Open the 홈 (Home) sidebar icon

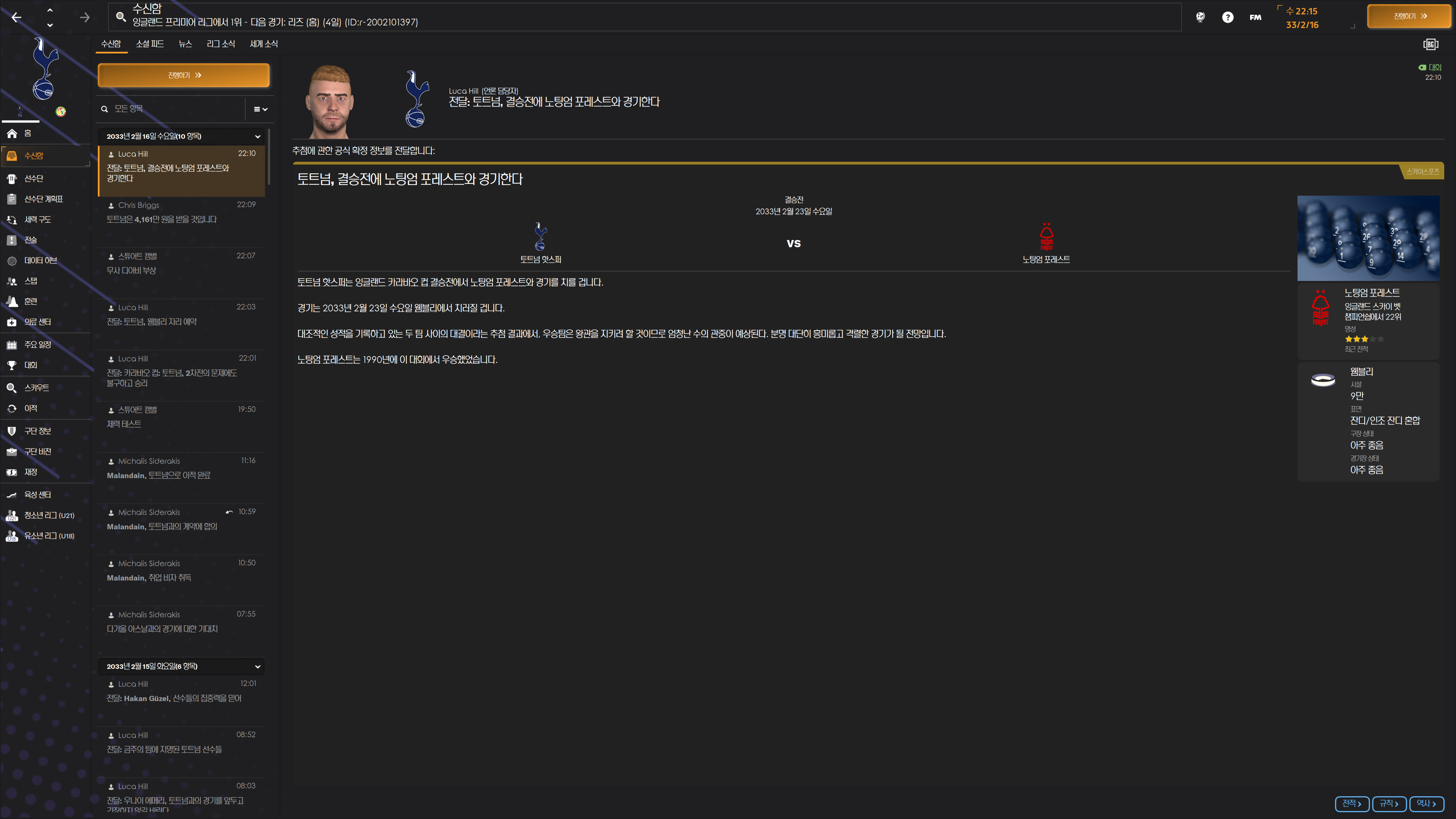click(12, 133)
